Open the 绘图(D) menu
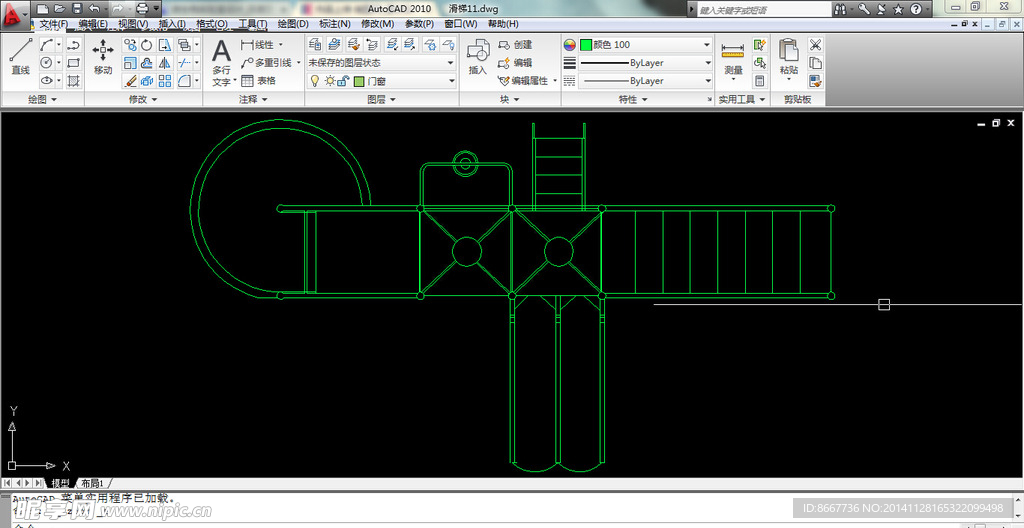 click(x=293, y=24)
